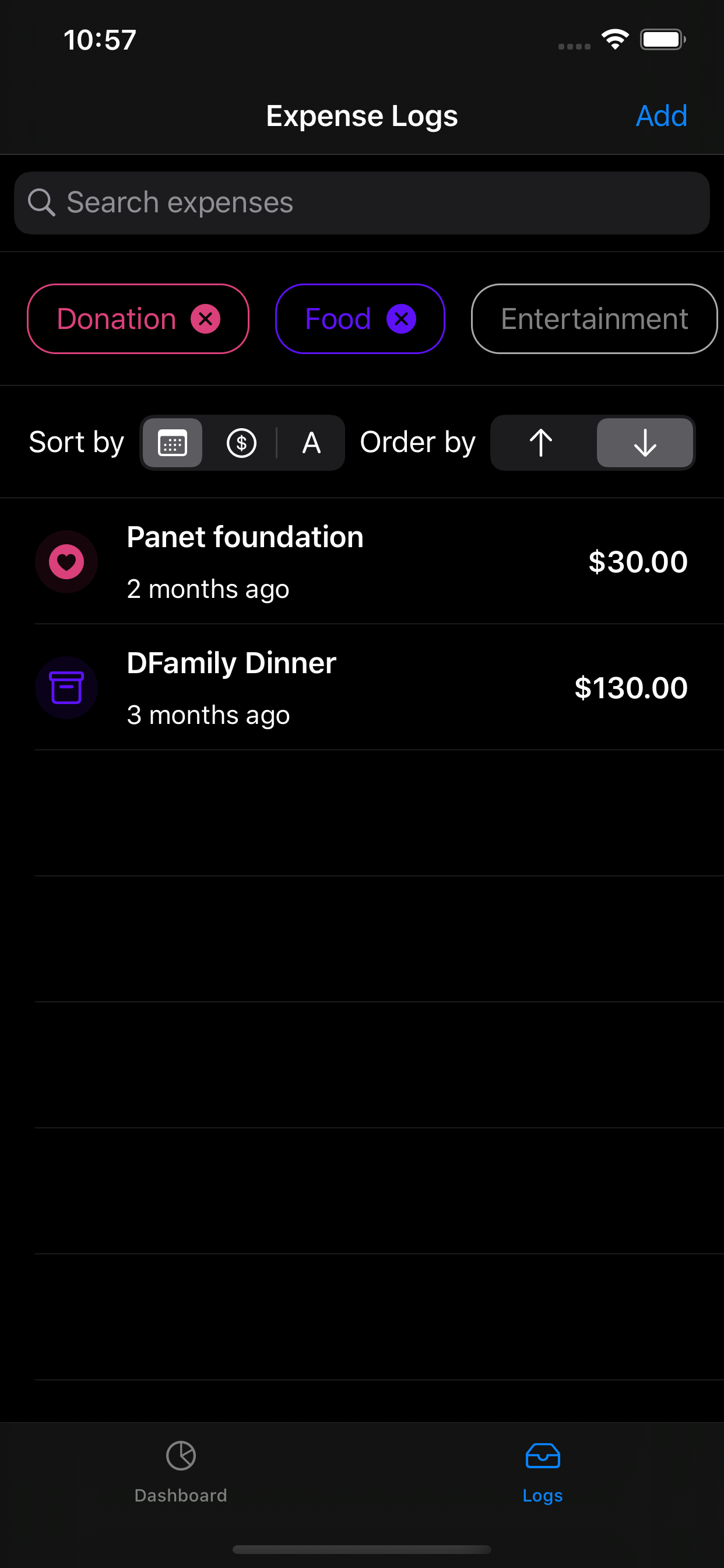Screen dimensions: 724x1568
Task: Remove the Donation filter with its X
Action: point(206,319)
